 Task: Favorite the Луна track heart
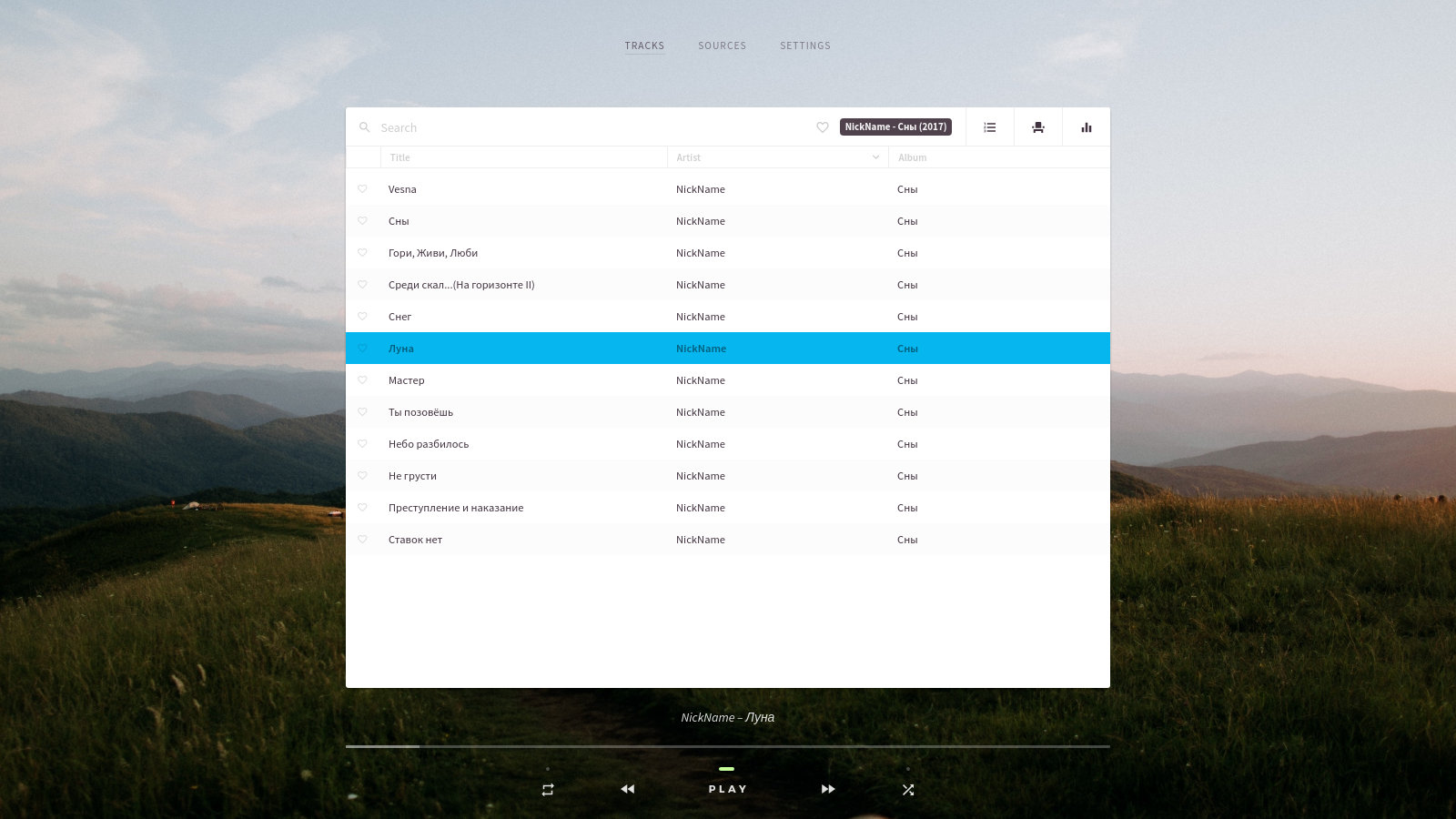(362, 349)
